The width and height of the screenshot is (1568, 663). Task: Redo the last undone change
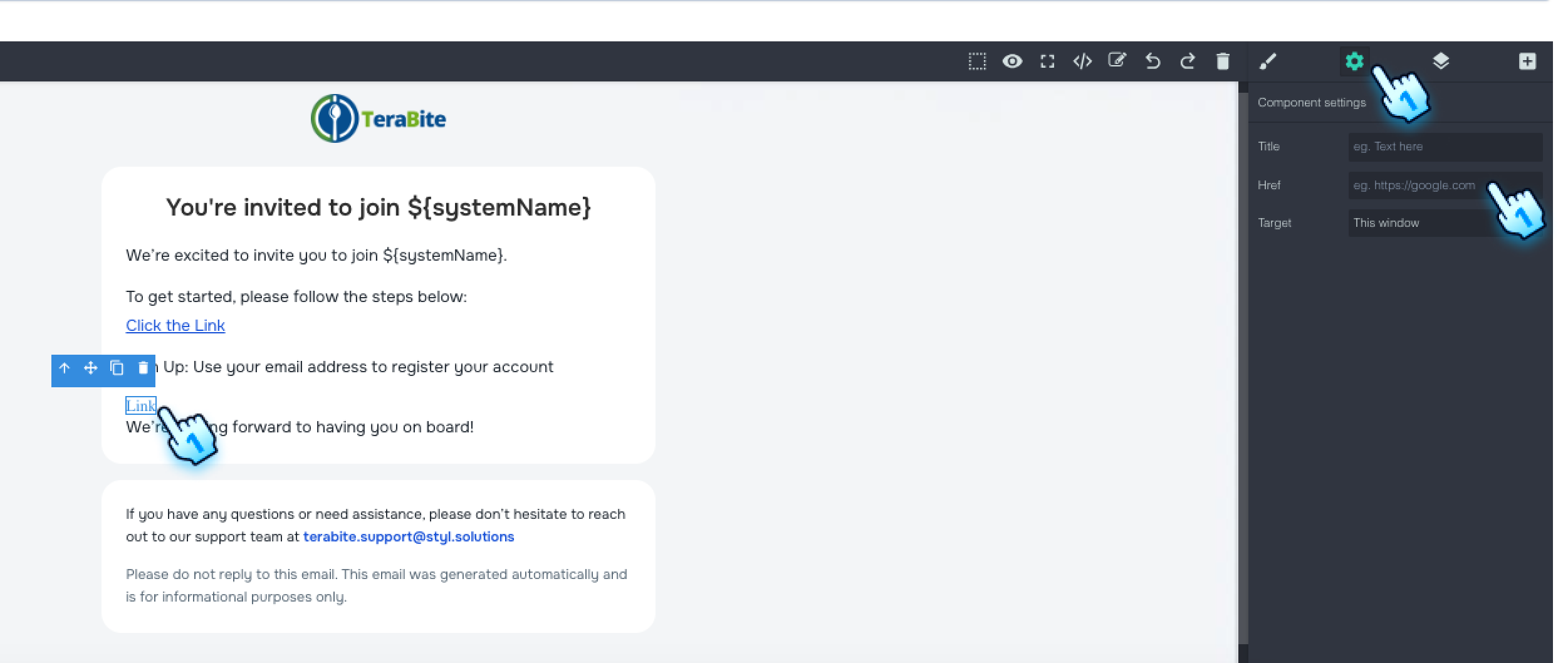[x=1188, y=61]
